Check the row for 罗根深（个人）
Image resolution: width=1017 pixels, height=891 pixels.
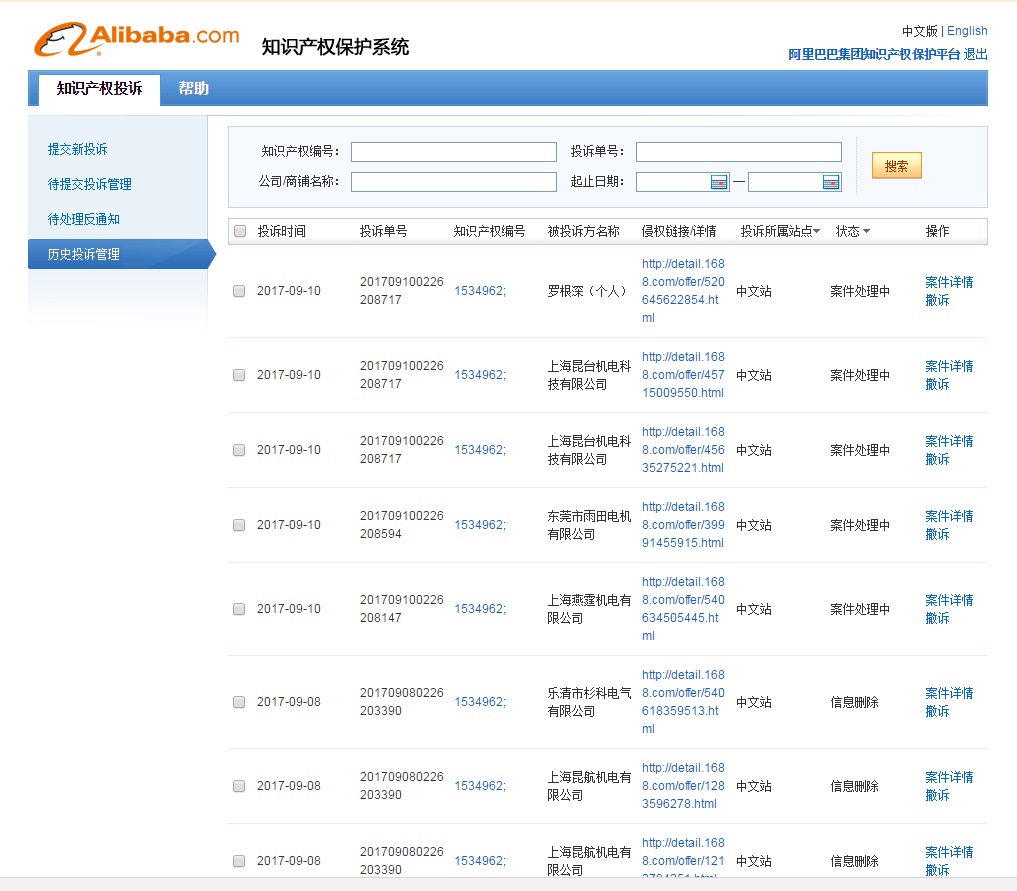pyautogui.click(x=239, y=291)
